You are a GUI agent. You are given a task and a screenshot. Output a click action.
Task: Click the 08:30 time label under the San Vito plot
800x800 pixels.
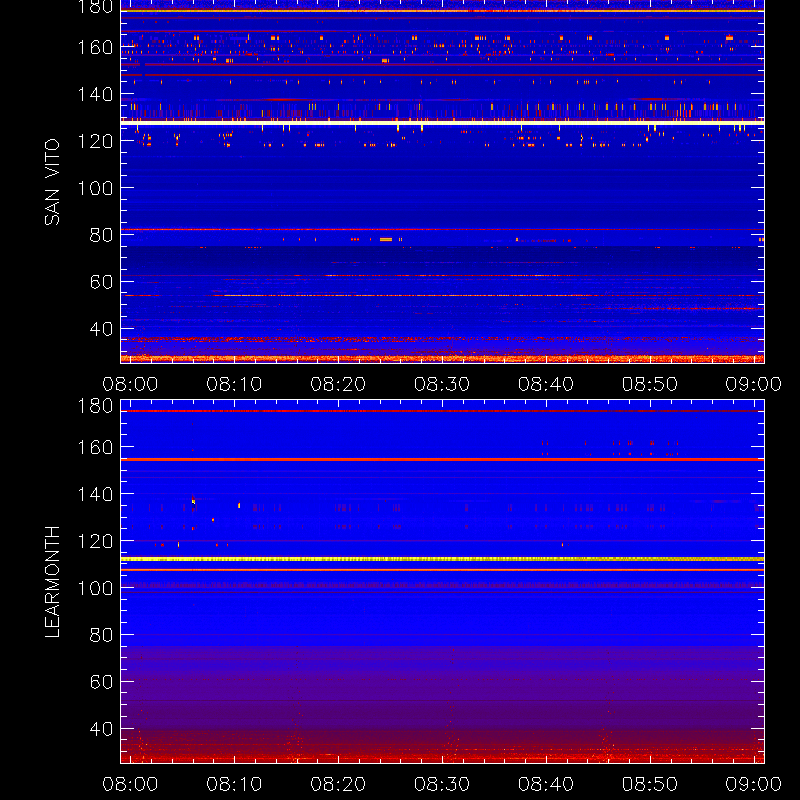pyautogui.click(x=442, y=384)
